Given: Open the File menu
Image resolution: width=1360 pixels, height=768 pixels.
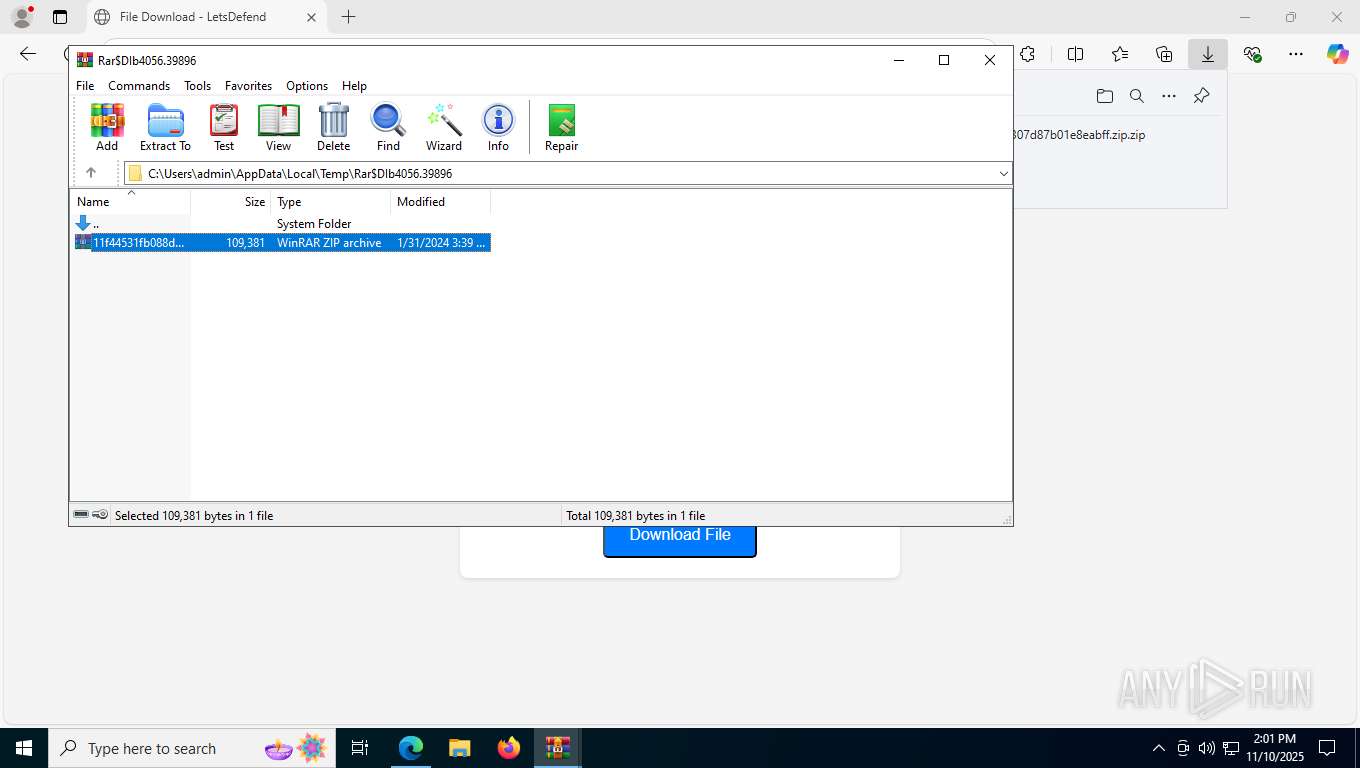Looking at the screenshot, I should point(85,86).
